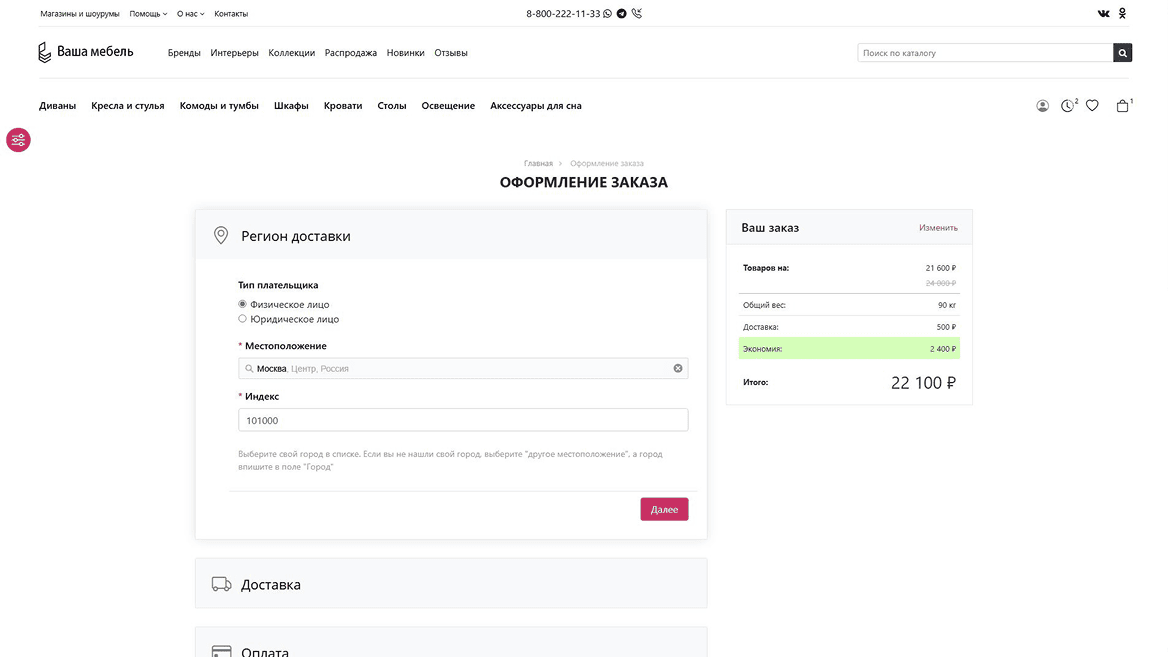Open the WhatsApp contact icon
Screen dimensions: 1168x657
point(608,14)
